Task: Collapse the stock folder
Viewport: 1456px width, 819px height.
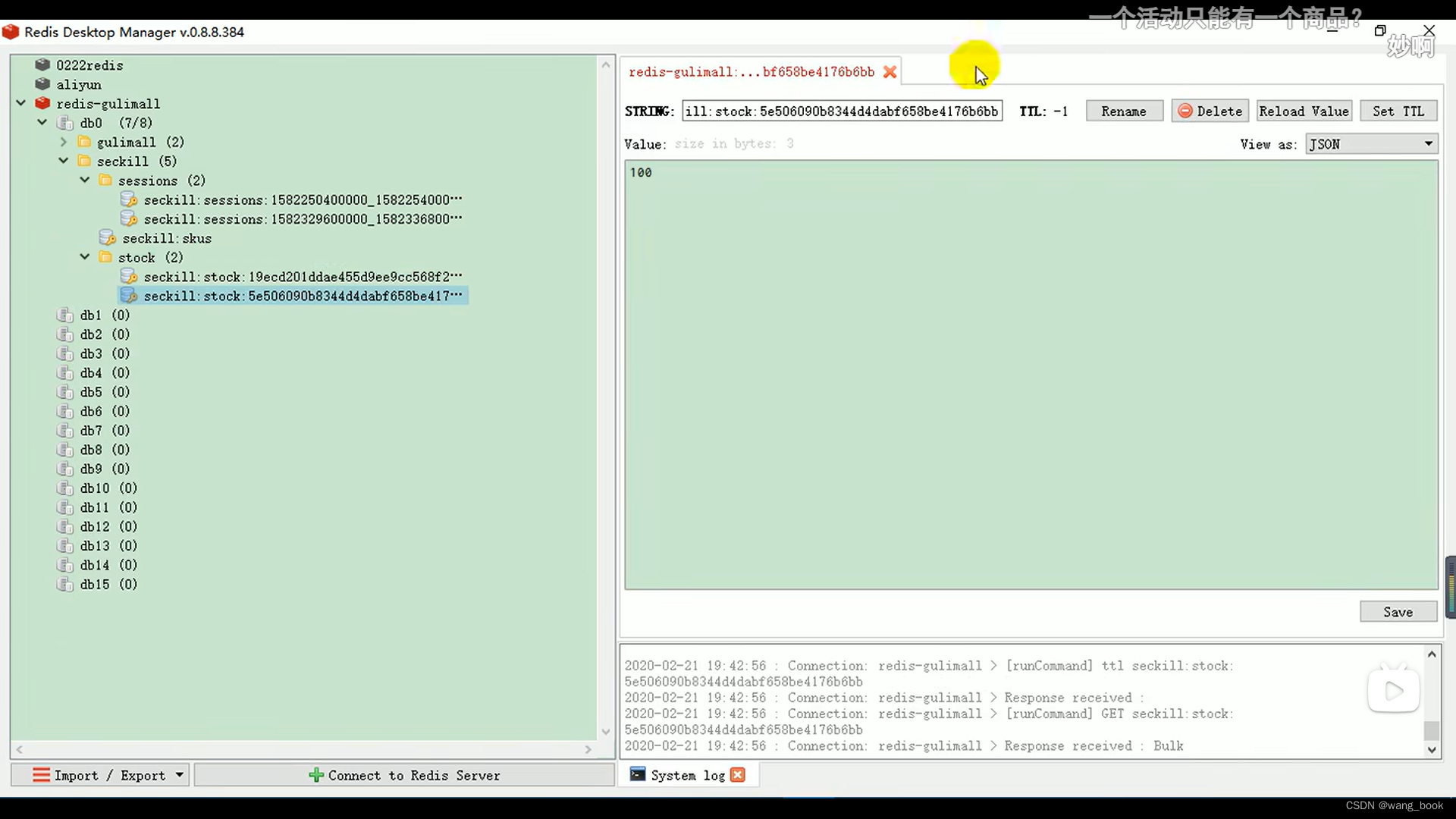Action: (x=85, y=257)
